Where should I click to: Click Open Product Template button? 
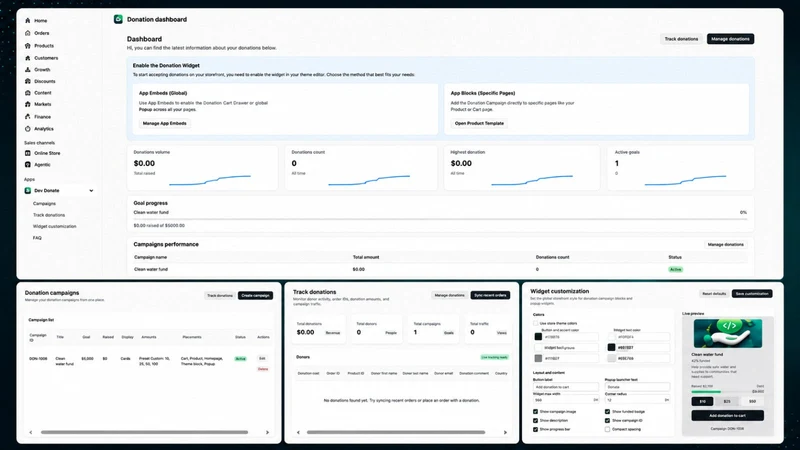tap(479, 123)
